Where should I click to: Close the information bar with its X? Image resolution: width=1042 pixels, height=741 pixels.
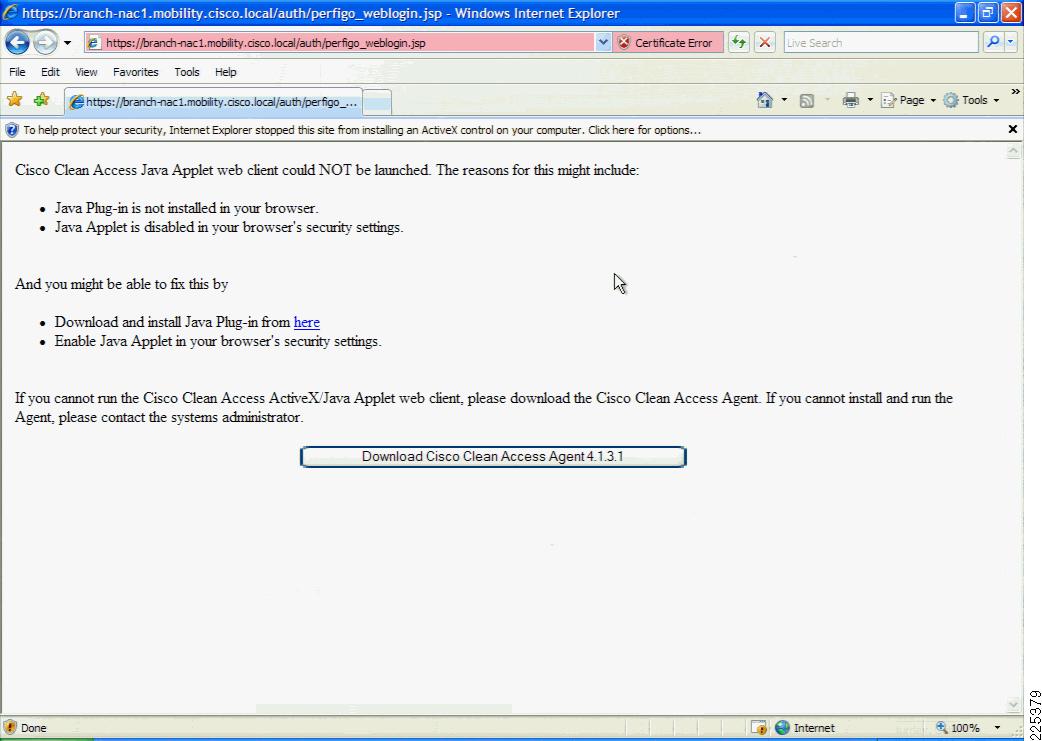coord(1013,130)
